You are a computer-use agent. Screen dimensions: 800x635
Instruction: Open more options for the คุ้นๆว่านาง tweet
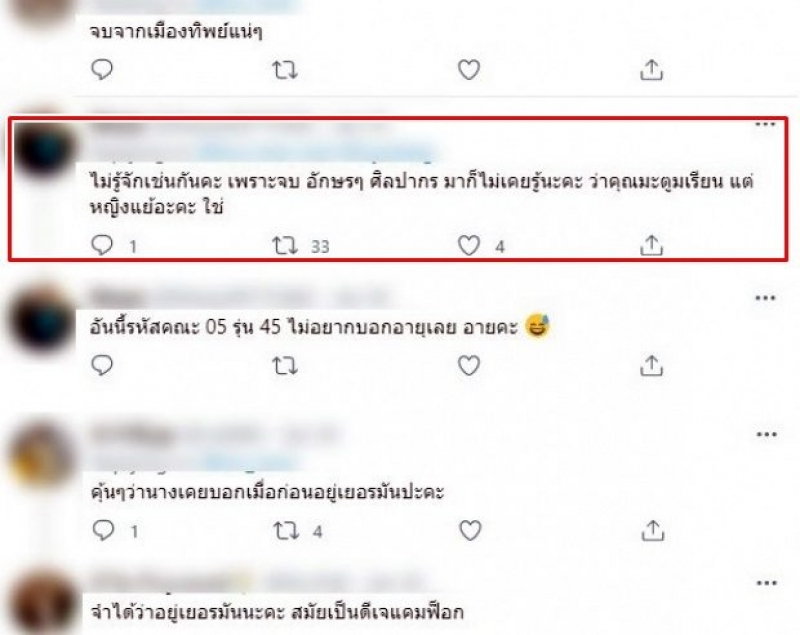(x=766, y=435)
